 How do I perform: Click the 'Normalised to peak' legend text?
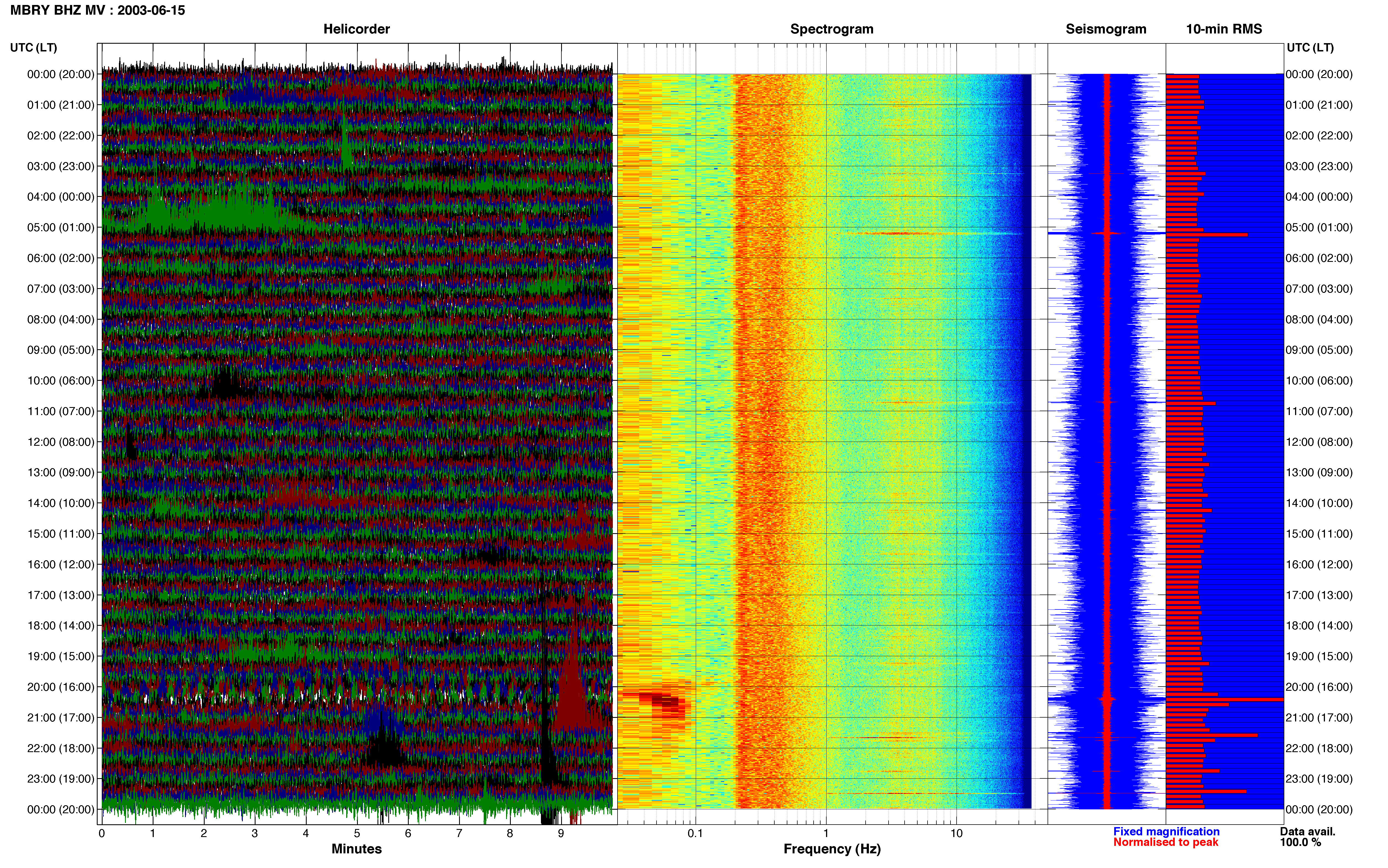[x=1165, y=842]
